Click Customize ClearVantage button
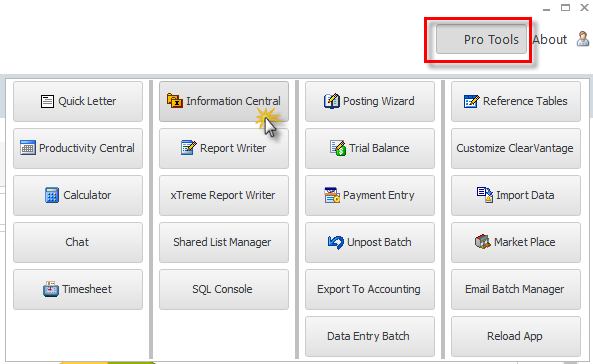 (516, 149)
